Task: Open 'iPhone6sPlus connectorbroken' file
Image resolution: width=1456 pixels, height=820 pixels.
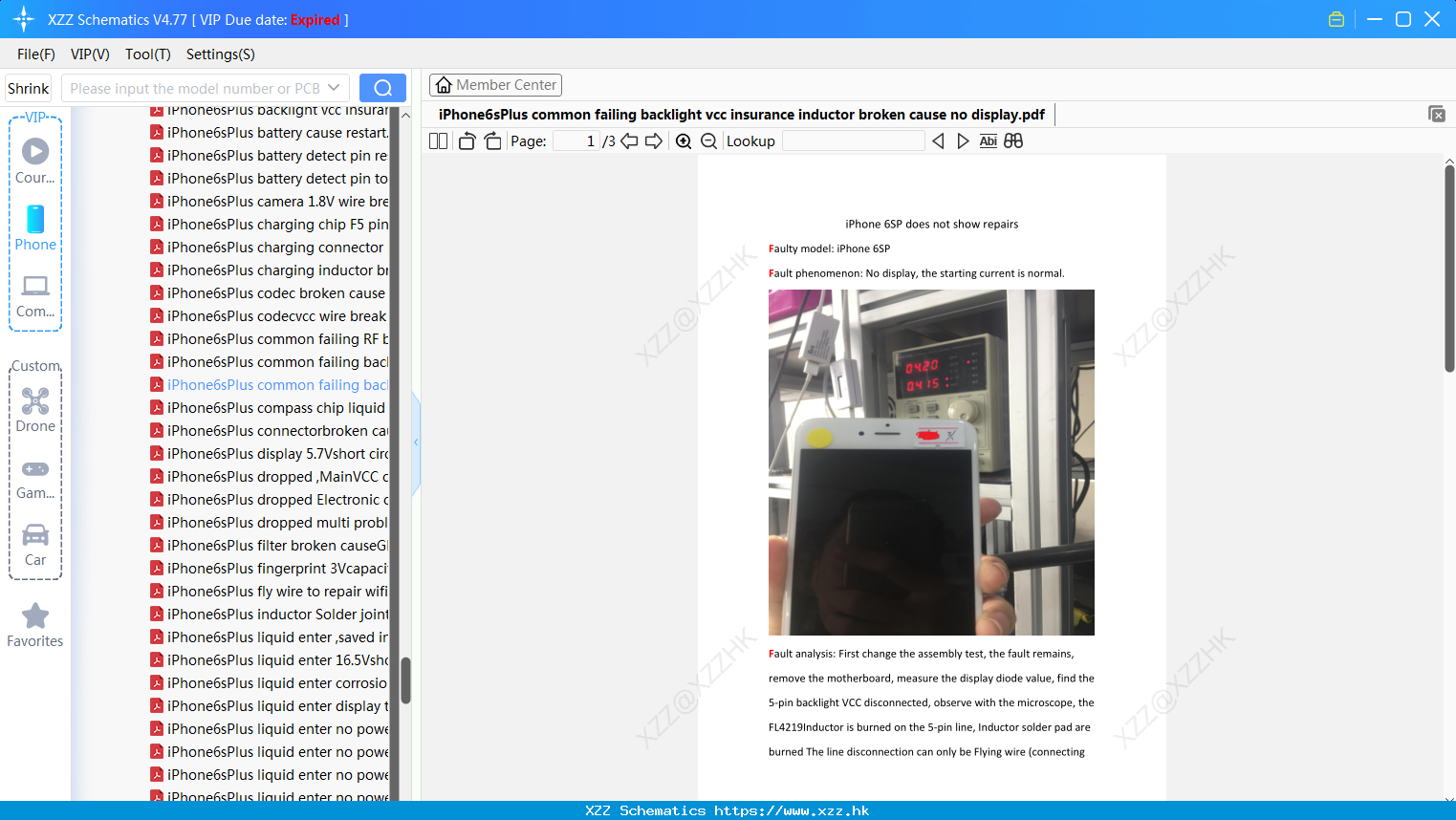Action: [269, 431]
